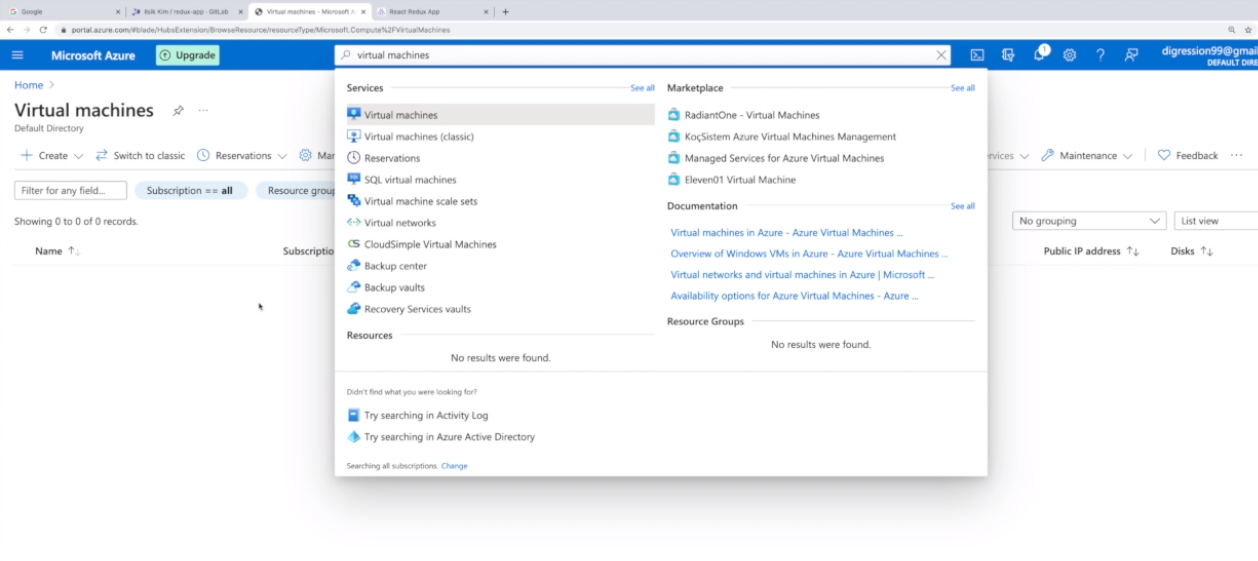Open the notifications bell

pos(1040,54)
